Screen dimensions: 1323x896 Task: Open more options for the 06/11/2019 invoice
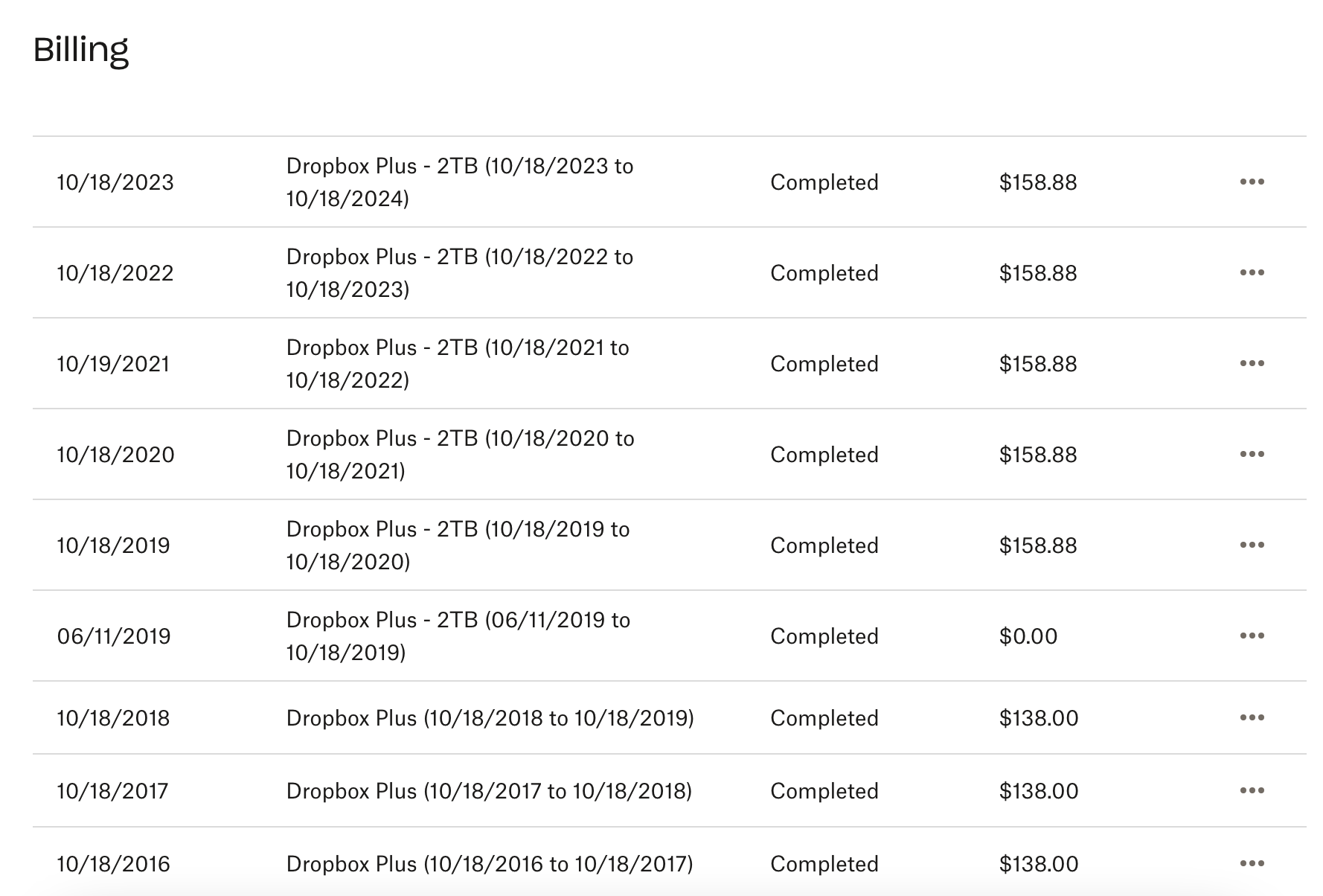(x=1252, y=636)
